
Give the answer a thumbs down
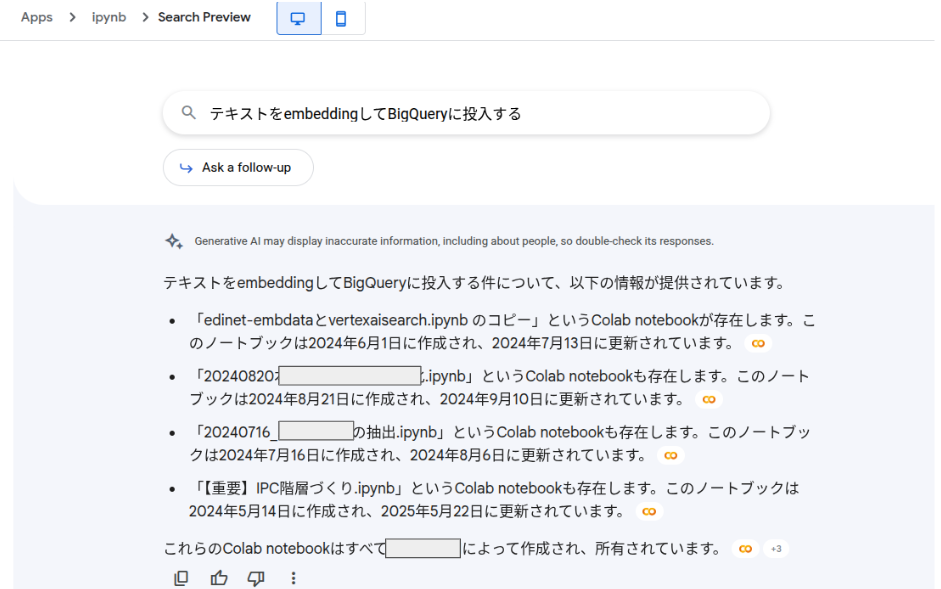pyautogui.click(x=256, y=578)
